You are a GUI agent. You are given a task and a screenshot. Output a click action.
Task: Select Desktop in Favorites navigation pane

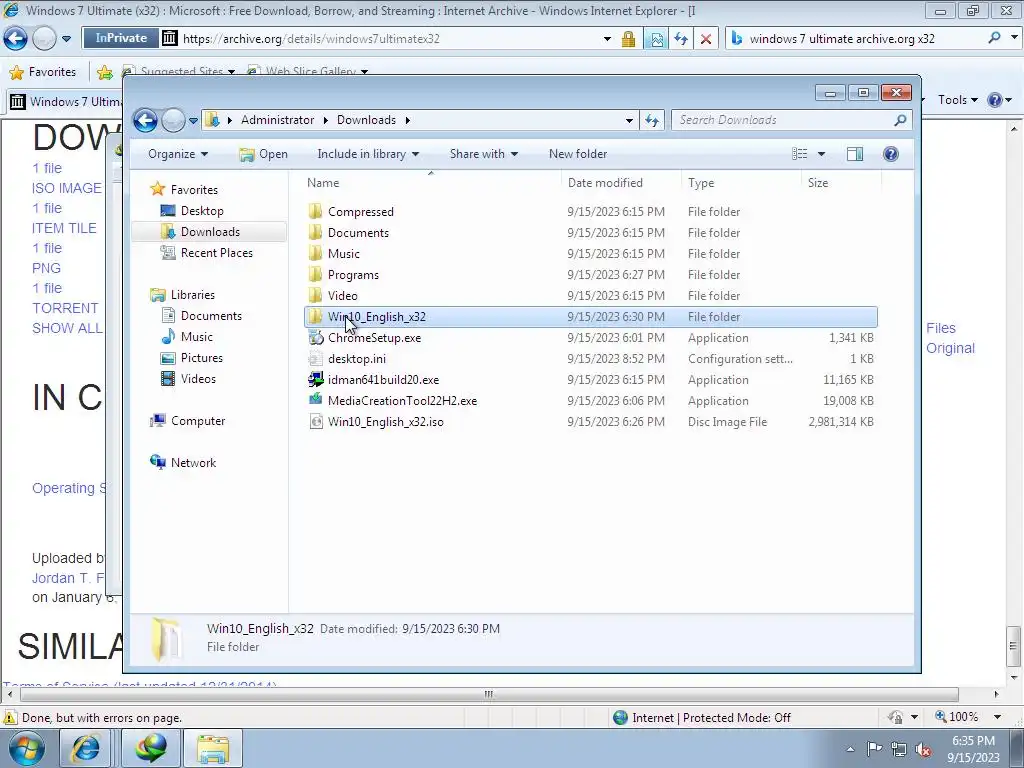point(202,210)
